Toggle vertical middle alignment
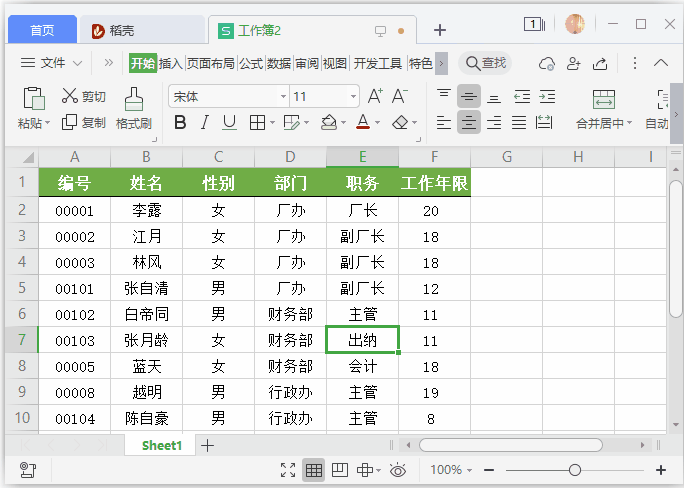 [469, 96]
